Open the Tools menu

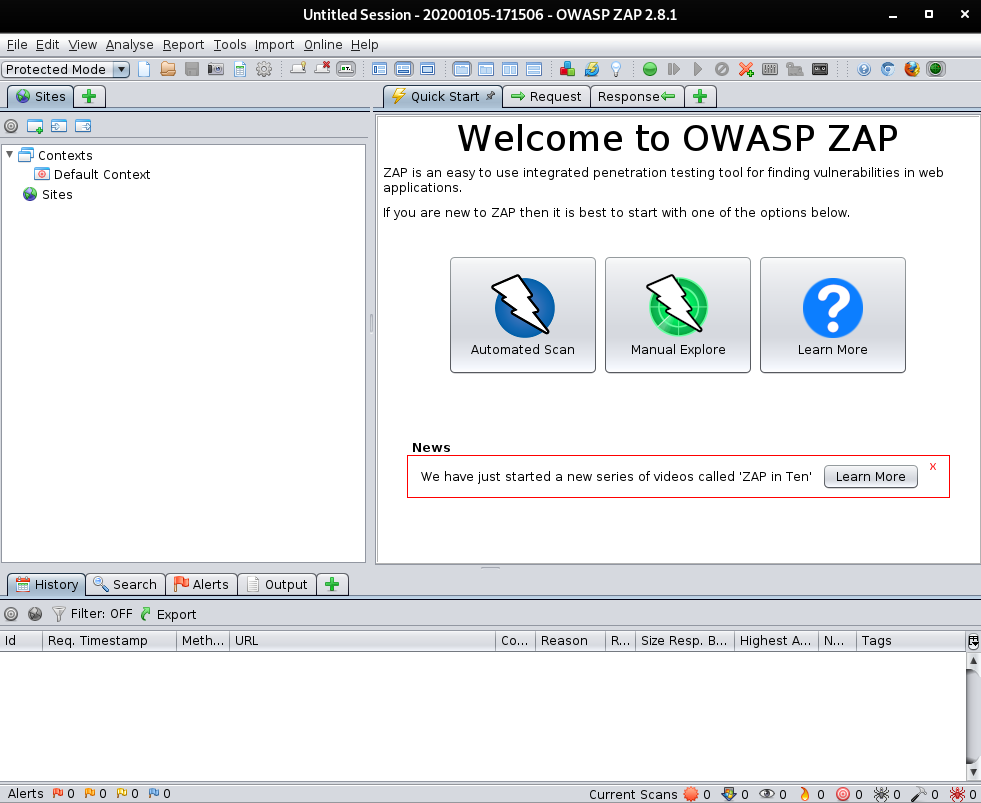point(230,44)
